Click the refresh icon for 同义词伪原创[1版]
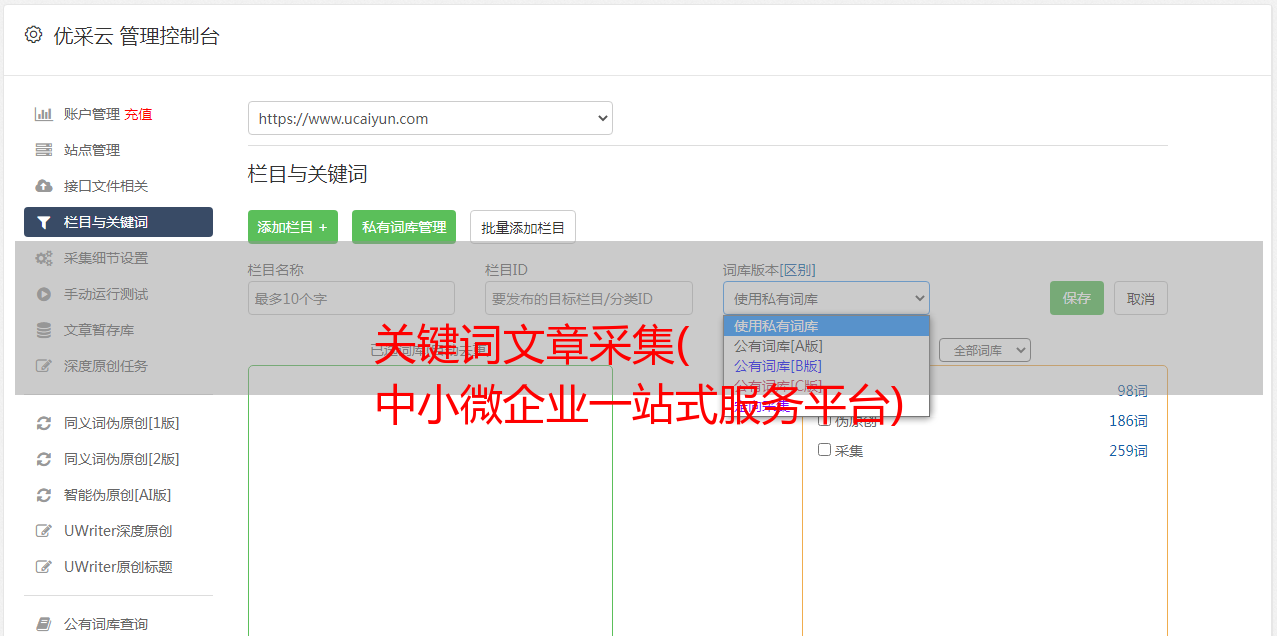This screenshot has width=1277, height=636. pos(44,423)
